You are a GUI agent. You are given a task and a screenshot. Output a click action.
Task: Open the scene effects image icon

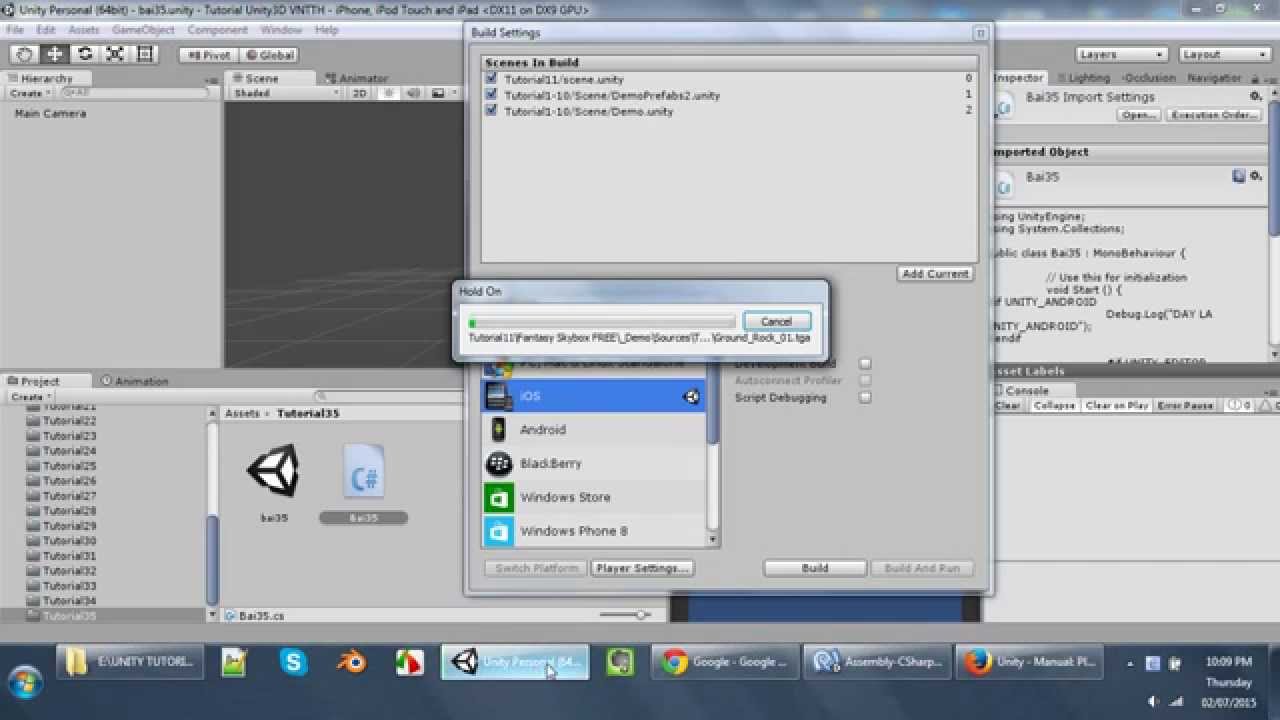pyautogui.click(x=439, y=93)
